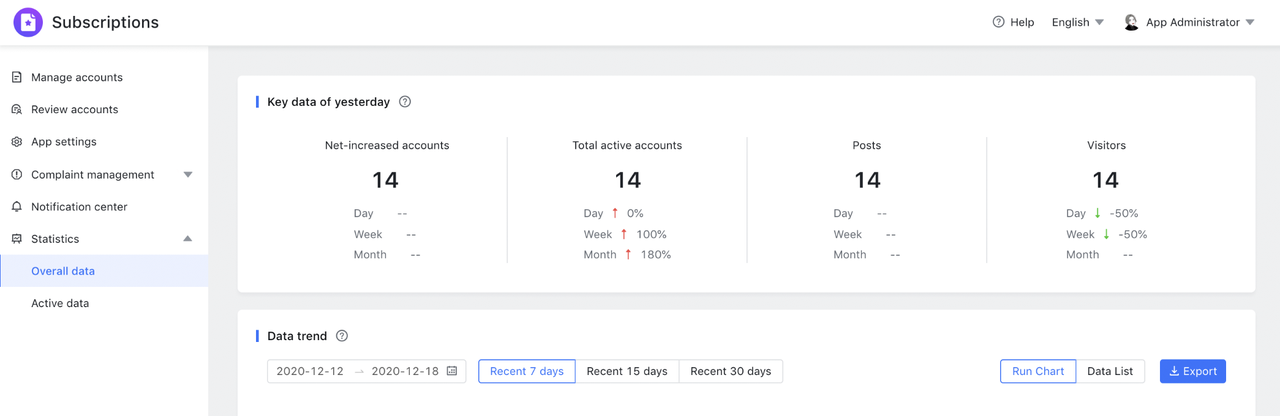This screenshot has width=1280, height=416.
Task: Click the calendar icon in date range field
Action: [x=452, y=371]
